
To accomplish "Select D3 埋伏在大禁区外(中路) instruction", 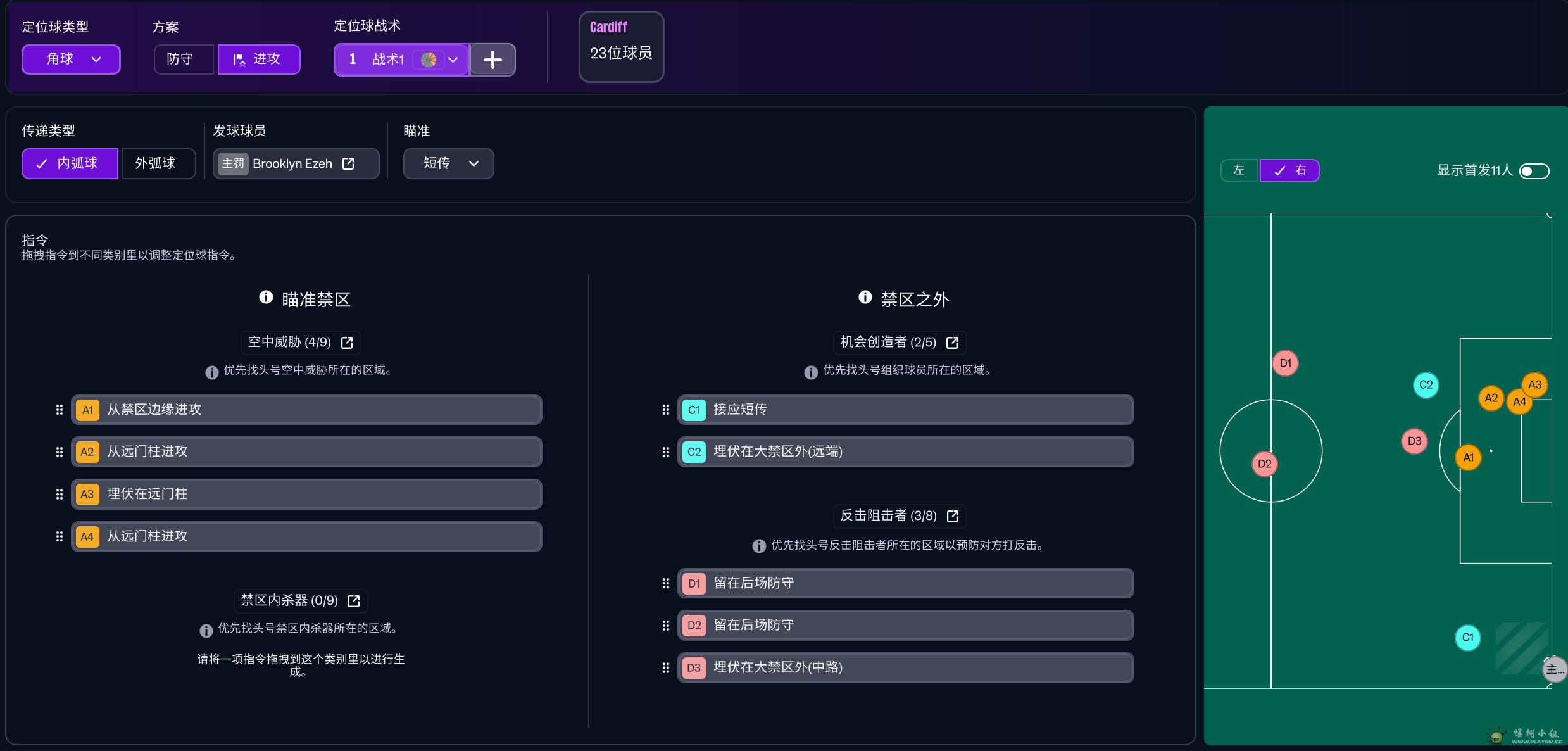I will pos(905,667).
